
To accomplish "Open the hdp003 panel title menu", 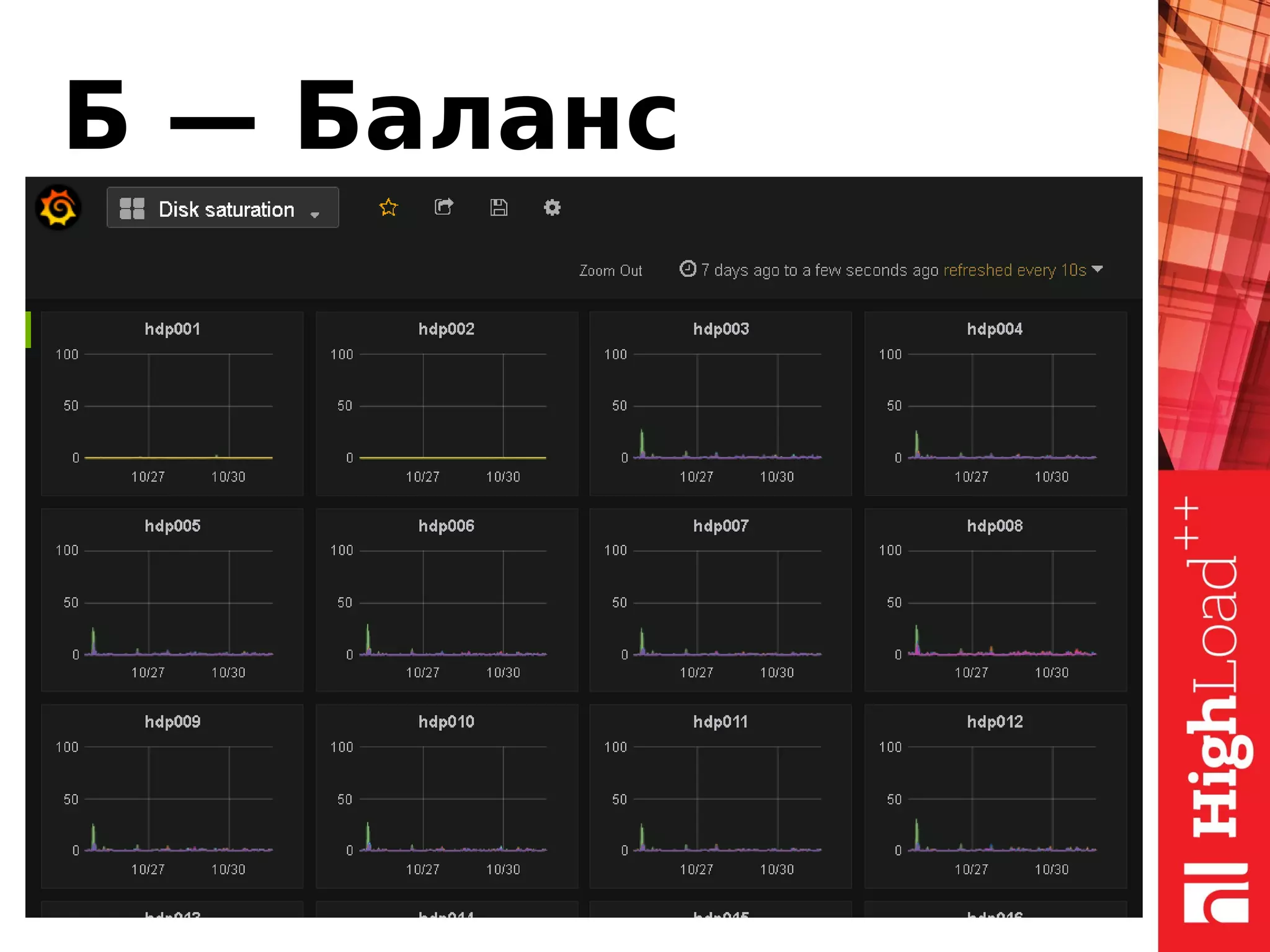I will pos(721,329).
